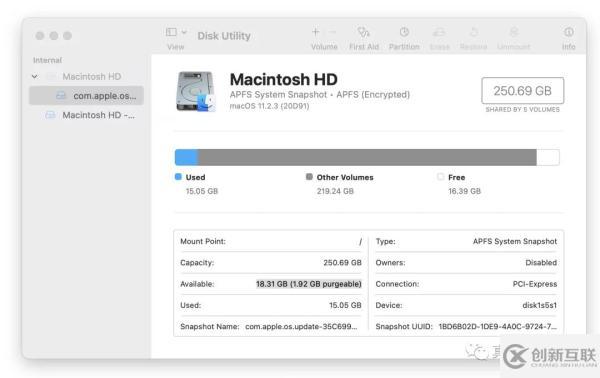Open the View sidebar layout icon
Viewport: 600px width, 378px height.
click(171, 32)
